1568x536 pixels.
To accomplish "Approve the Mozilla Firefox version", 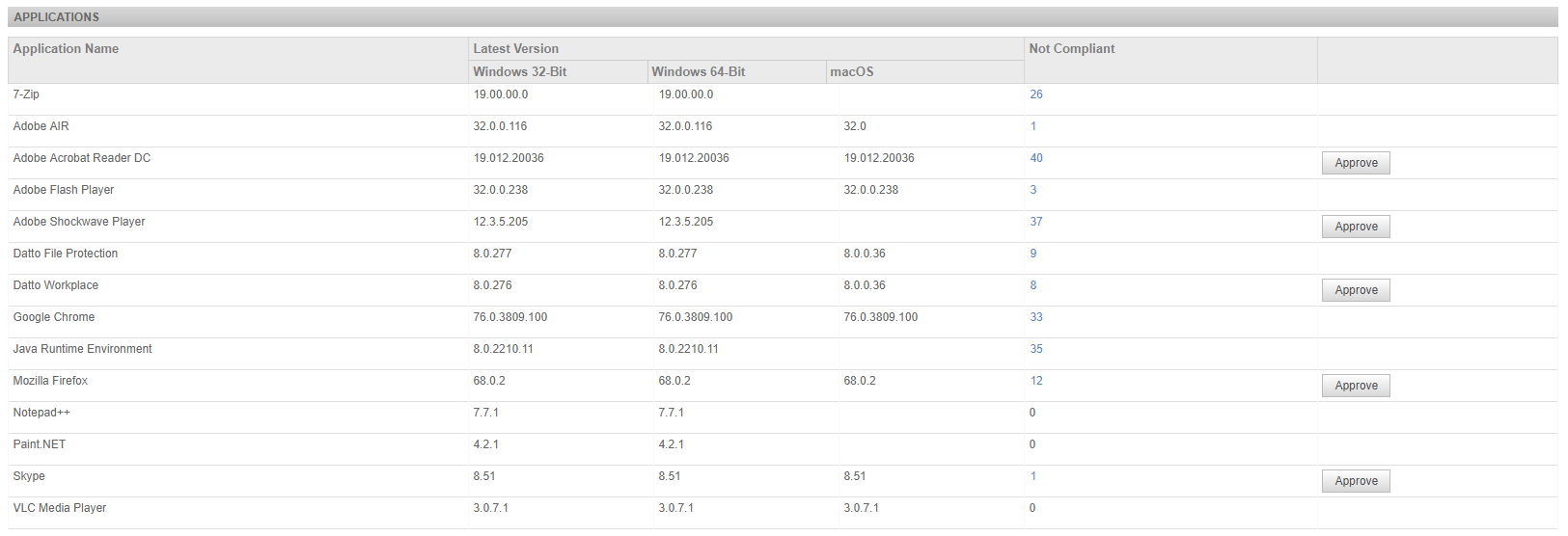I will (1356, 386).
